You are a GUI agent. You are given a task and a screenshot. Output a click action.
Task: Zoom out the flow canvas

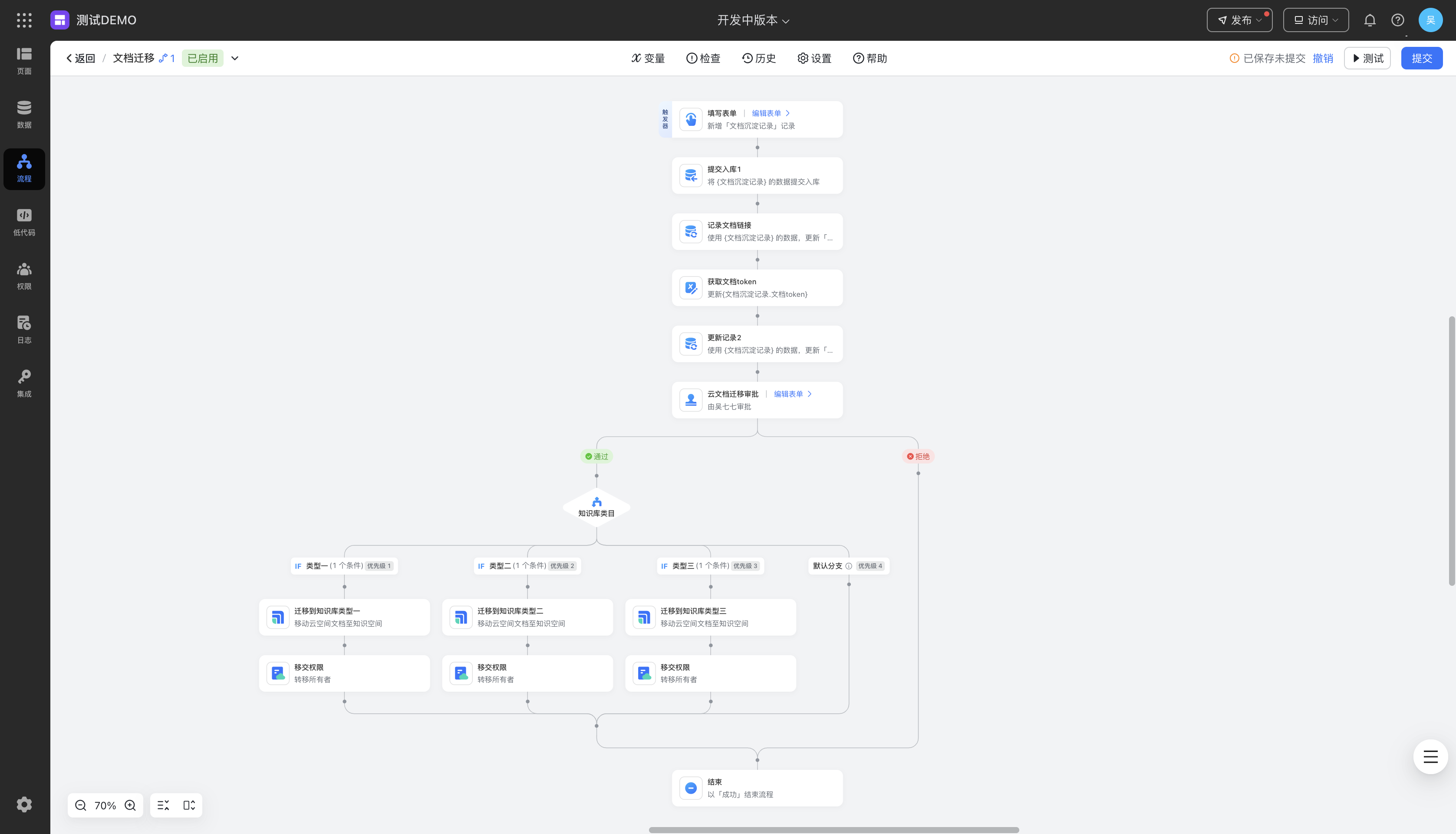coord(81,805)
